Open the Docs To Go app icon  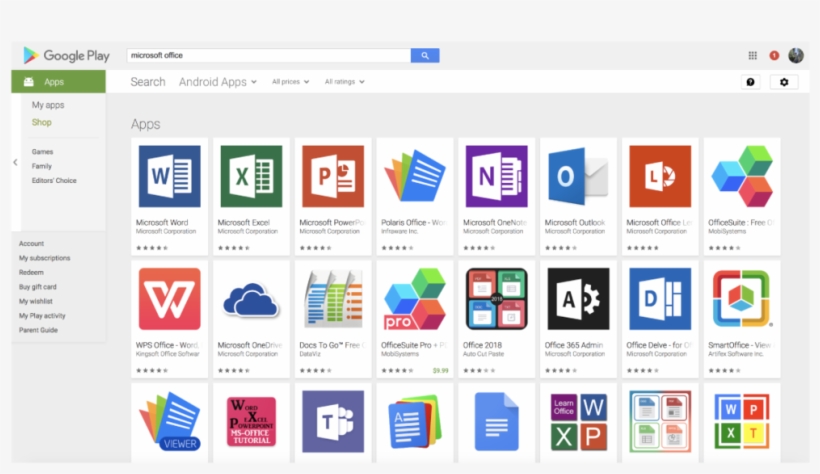(333, 299)
